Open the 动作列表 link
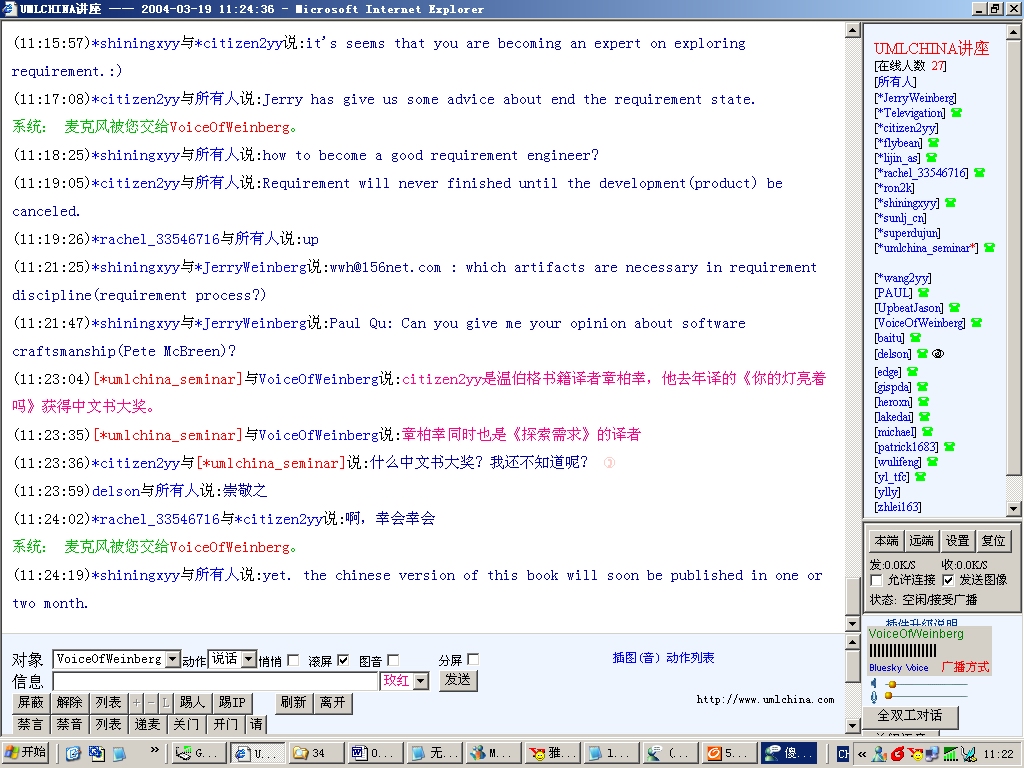Viewport: 1024px width, 768px height. (x=690, y=658)
